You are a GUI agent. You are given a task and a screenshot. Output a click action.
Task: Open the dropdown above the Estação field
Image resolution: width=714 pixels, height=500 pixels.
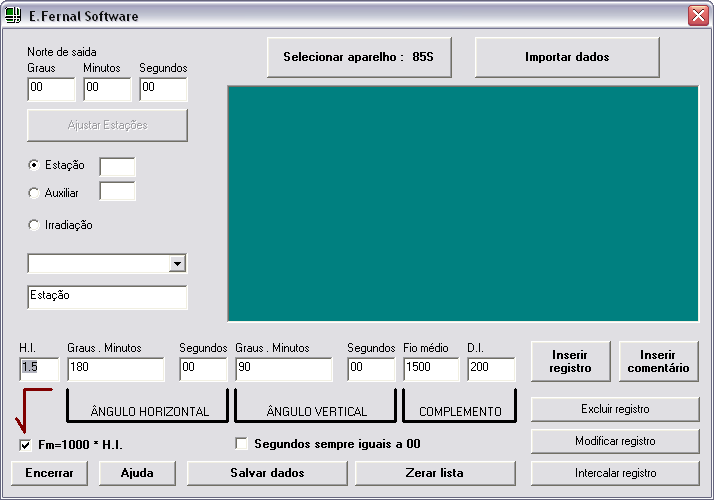pos(177,263)
